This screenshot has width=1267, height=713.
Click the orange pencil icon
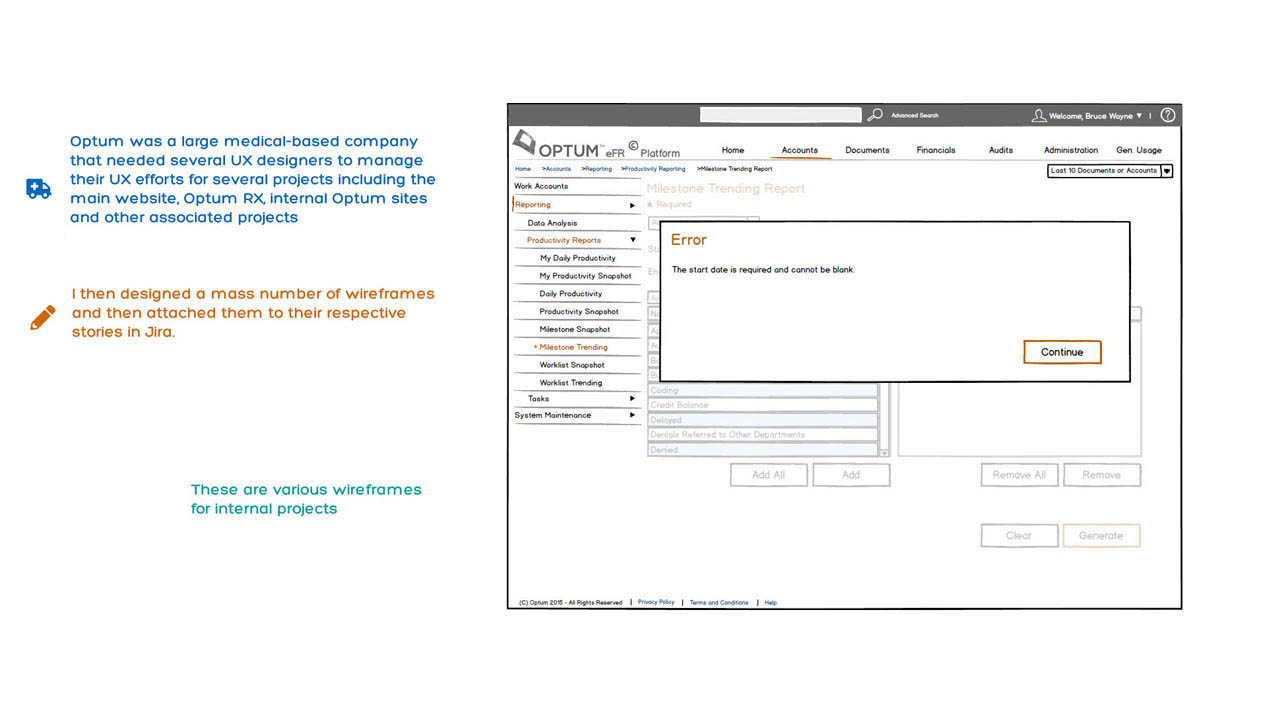click(x=42, y=318)
